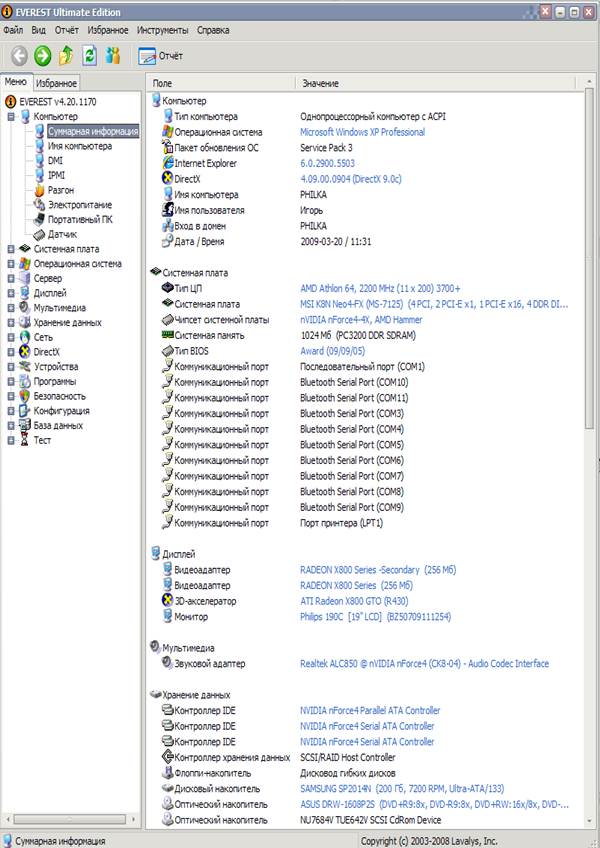Viewport: 600px width, 848px height.
Task: Open the Award BIOS link
Action: 332,351
